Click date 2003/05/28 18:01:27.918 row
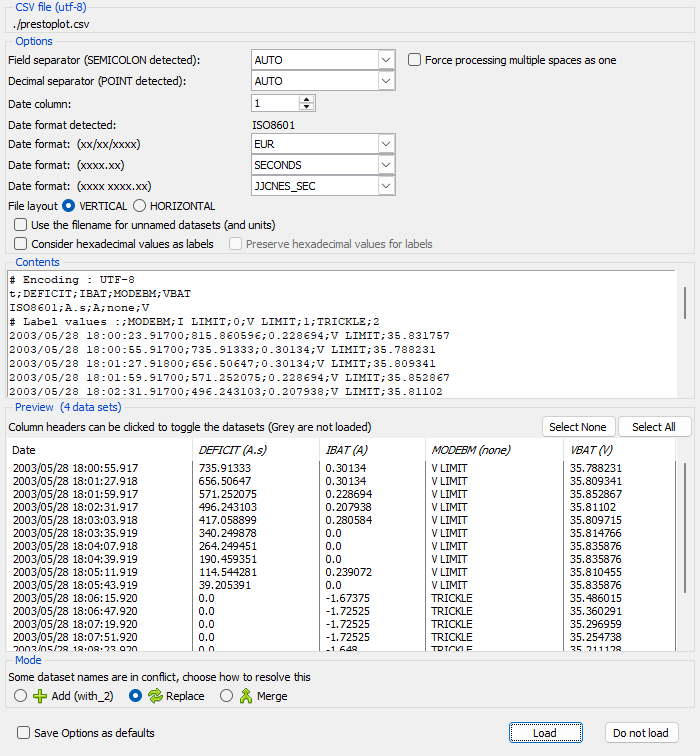Image resolution: width=700 pixels, height=756 pixels. 75,481
